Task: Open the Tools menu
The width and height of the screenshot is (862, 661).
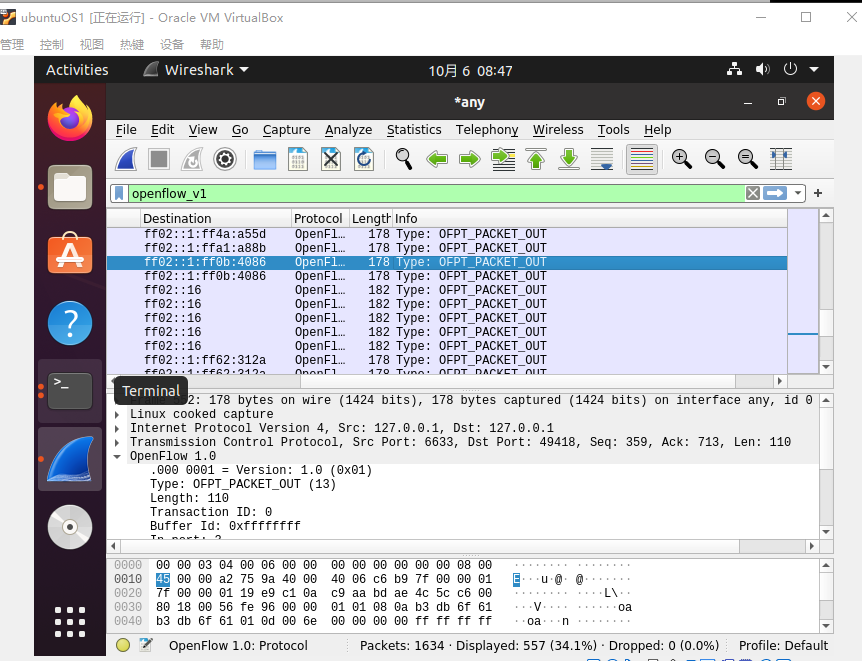Action: (x=614, y=130)
